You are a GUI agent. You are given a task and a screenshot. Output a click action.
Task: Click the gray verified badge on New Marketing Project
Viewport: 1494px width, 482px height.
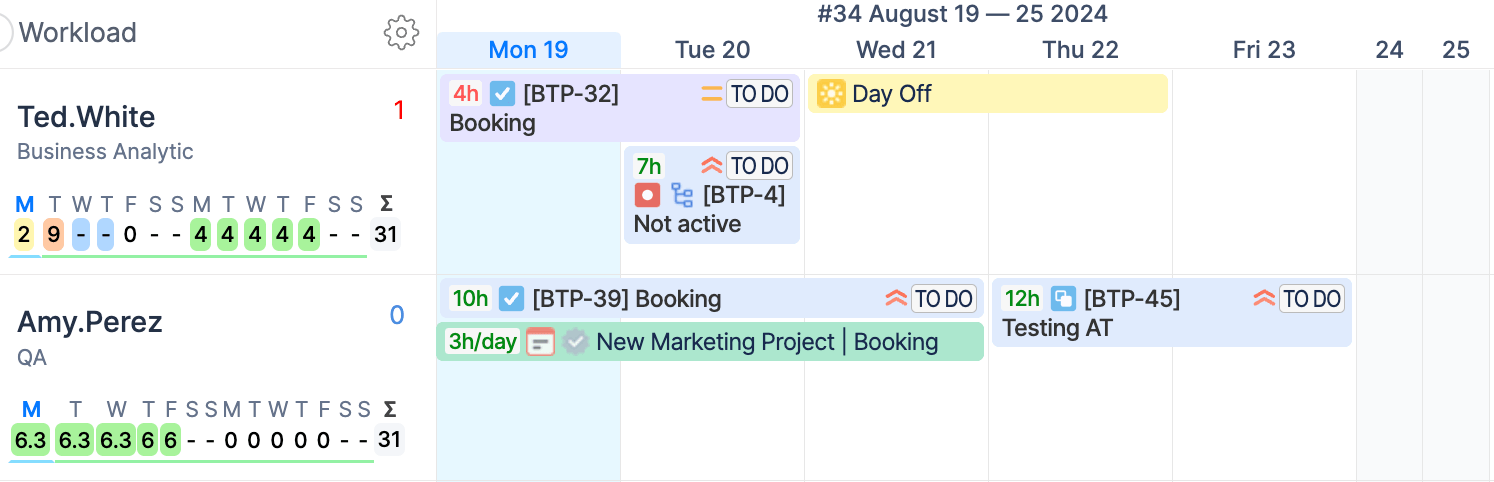pyautogui.click(x=575, y=342)
